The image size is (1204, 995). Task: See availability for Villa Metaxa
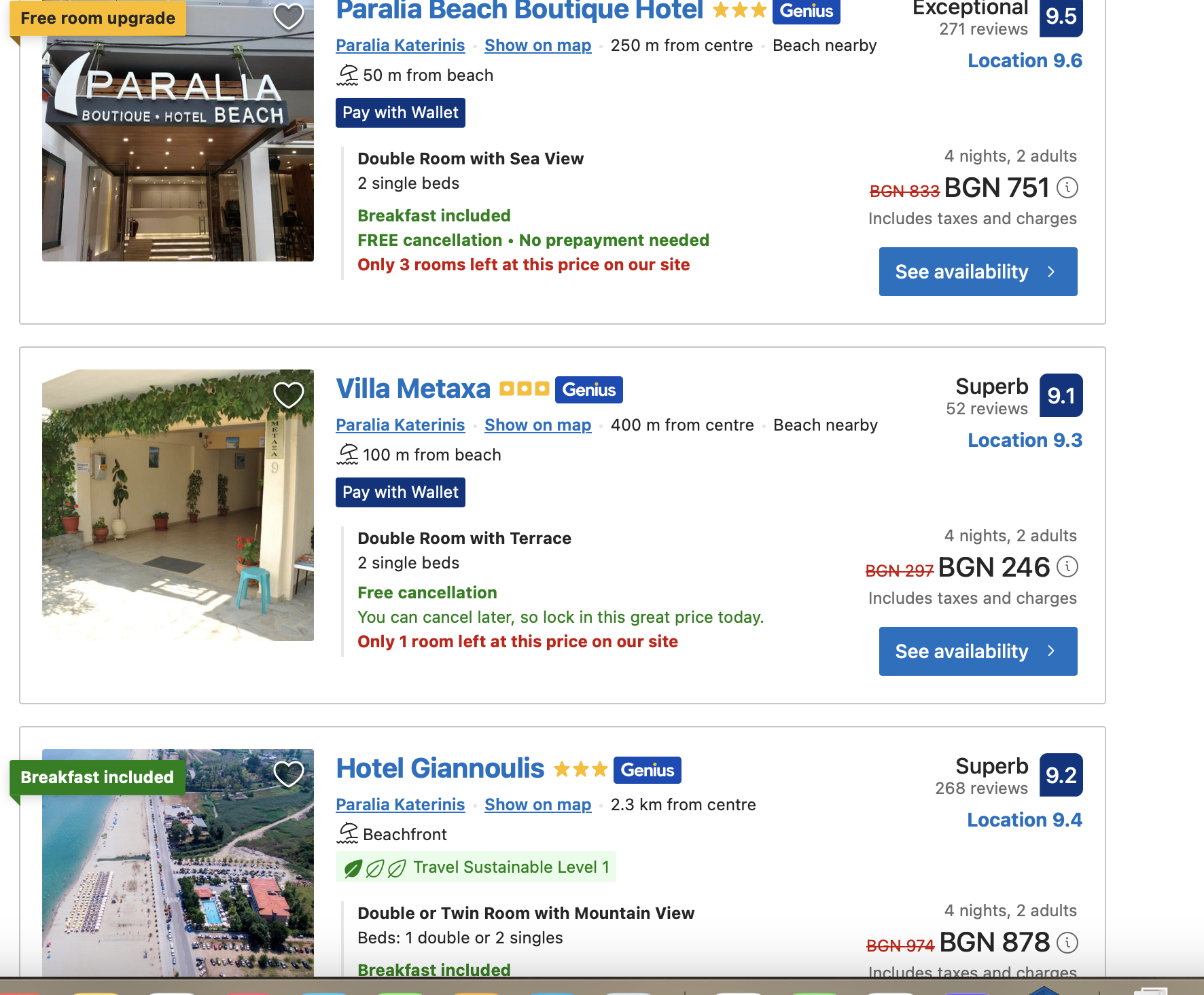[978, 651]
